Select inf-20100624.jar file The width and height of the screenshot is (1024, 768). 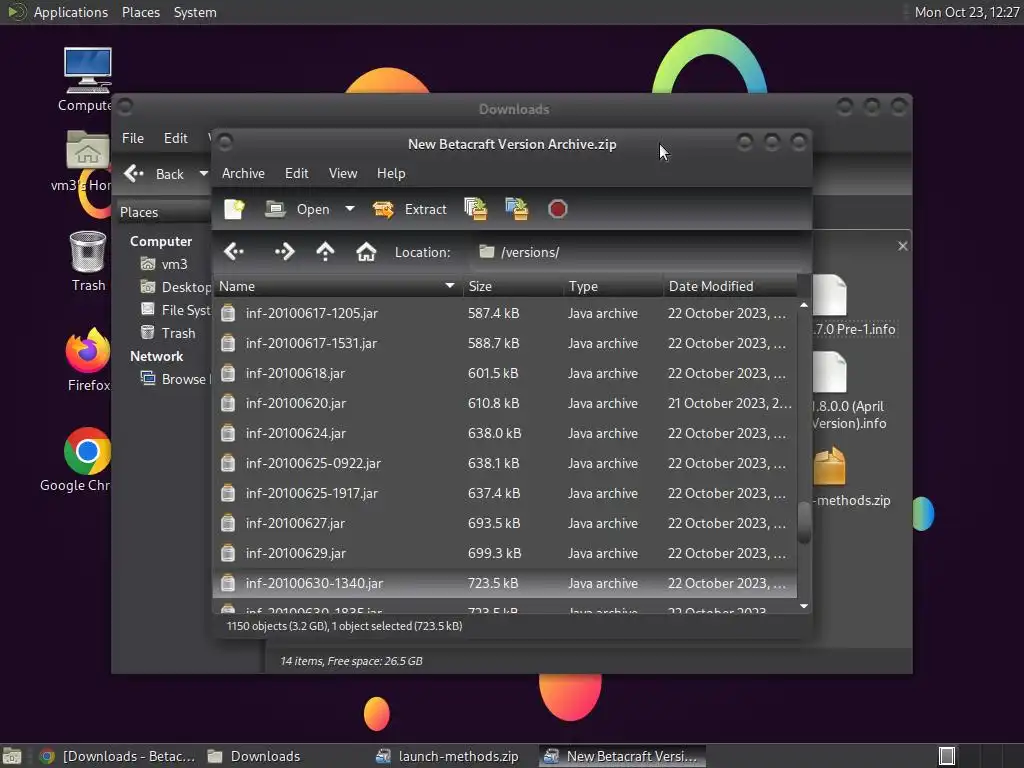pyautogui.click(x=505, y=434)
